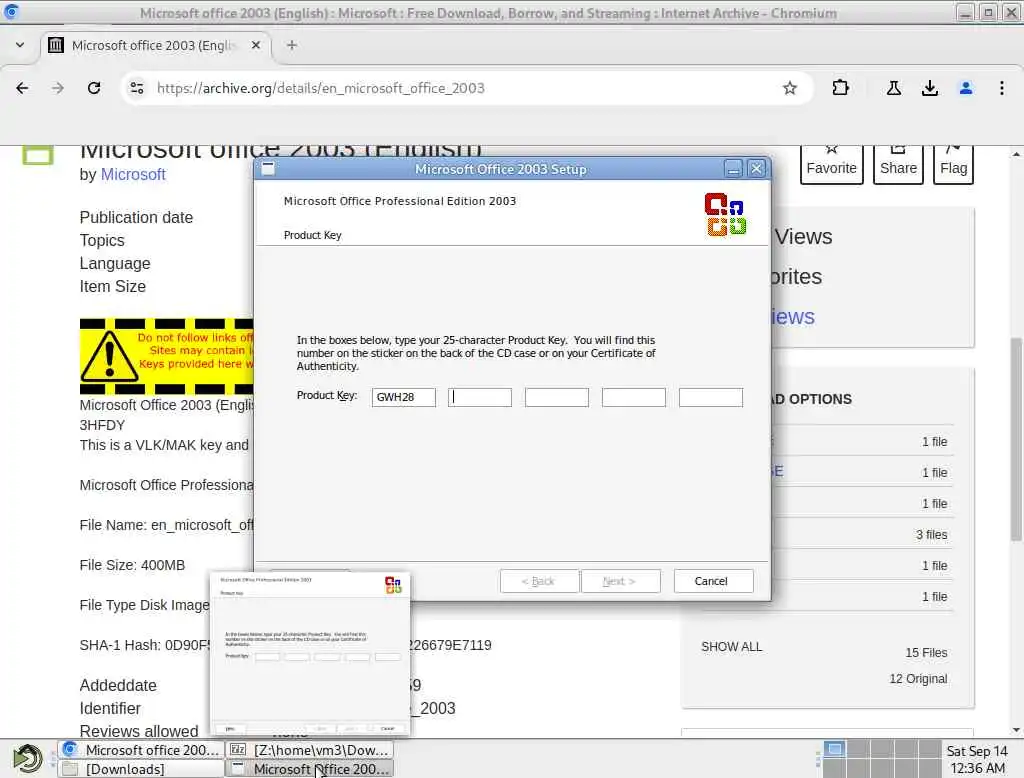This screenshot has height=778, width=1024.
Task: Click the warning banner image
Action: point(167,357)
